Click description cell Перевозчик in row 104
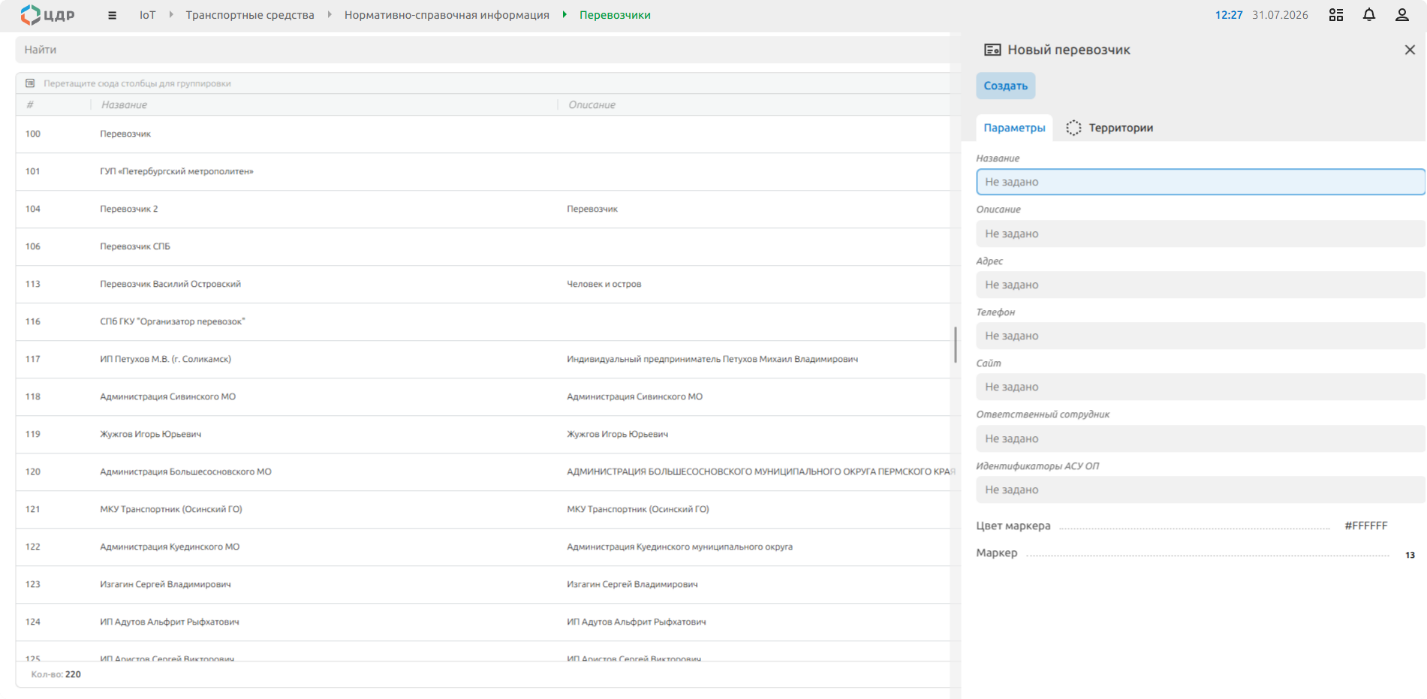 [x=592, y=209]
